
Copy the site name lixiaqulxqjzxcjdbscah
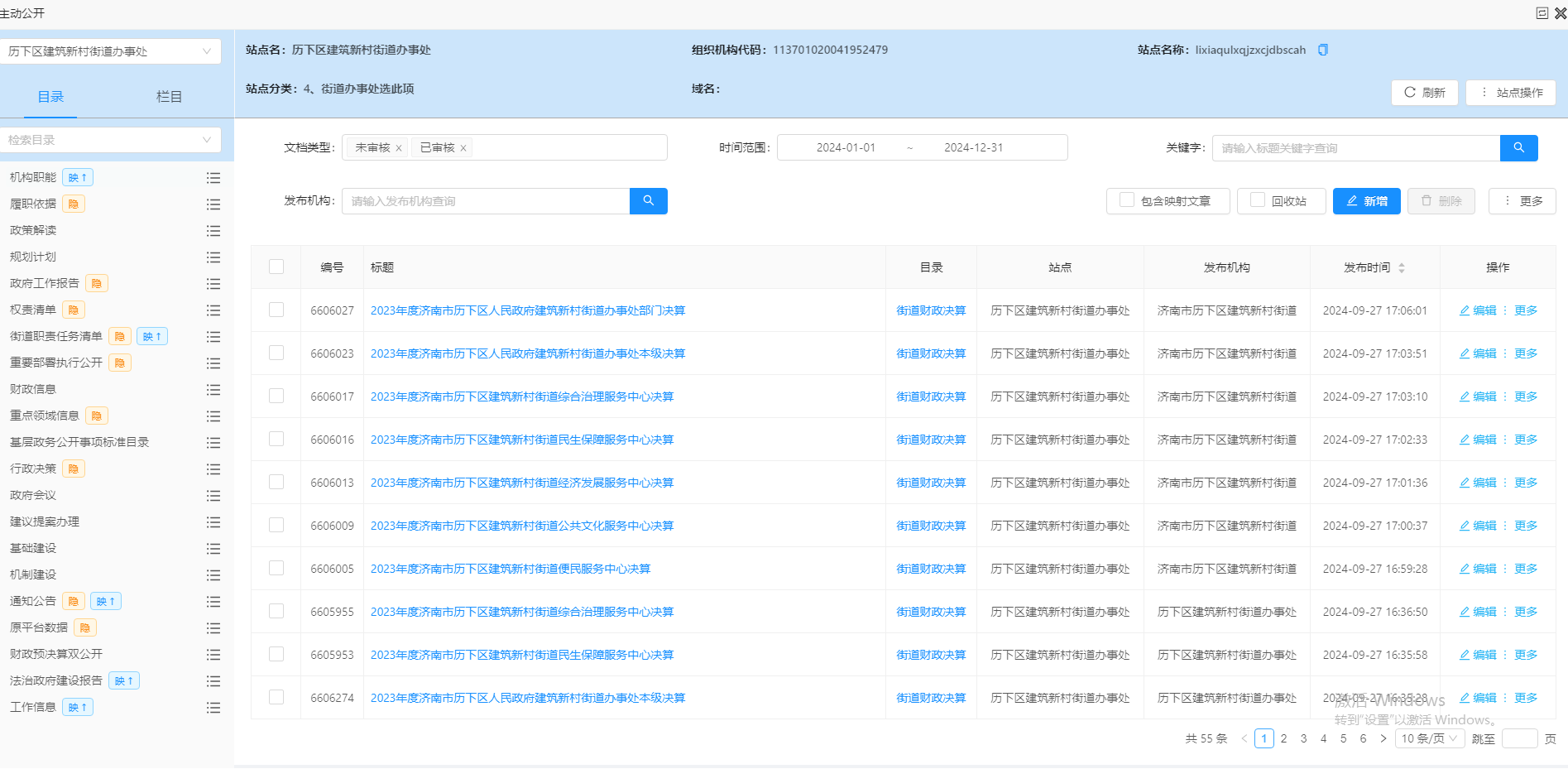click(1322, 50)
